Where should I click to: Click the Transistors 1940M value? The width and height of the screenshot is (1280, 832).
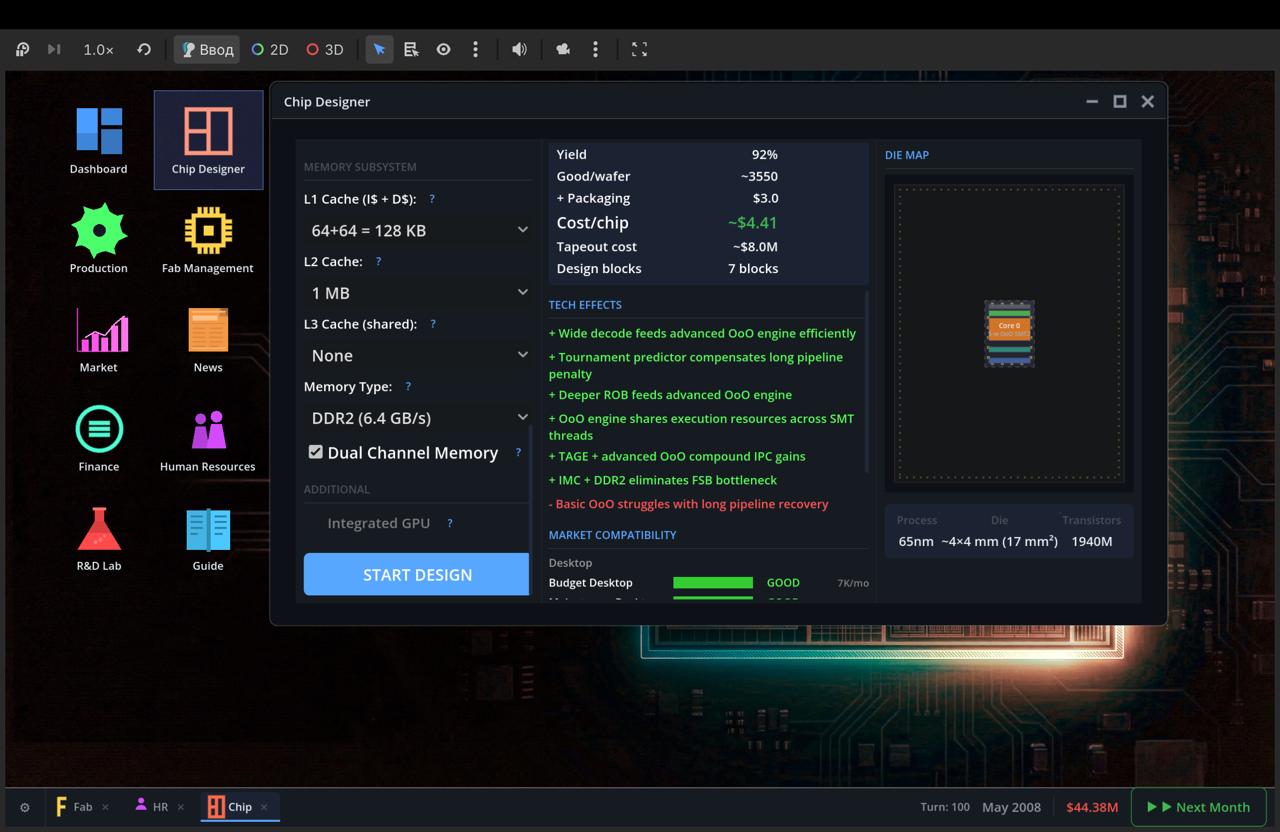pos(1091,541)
